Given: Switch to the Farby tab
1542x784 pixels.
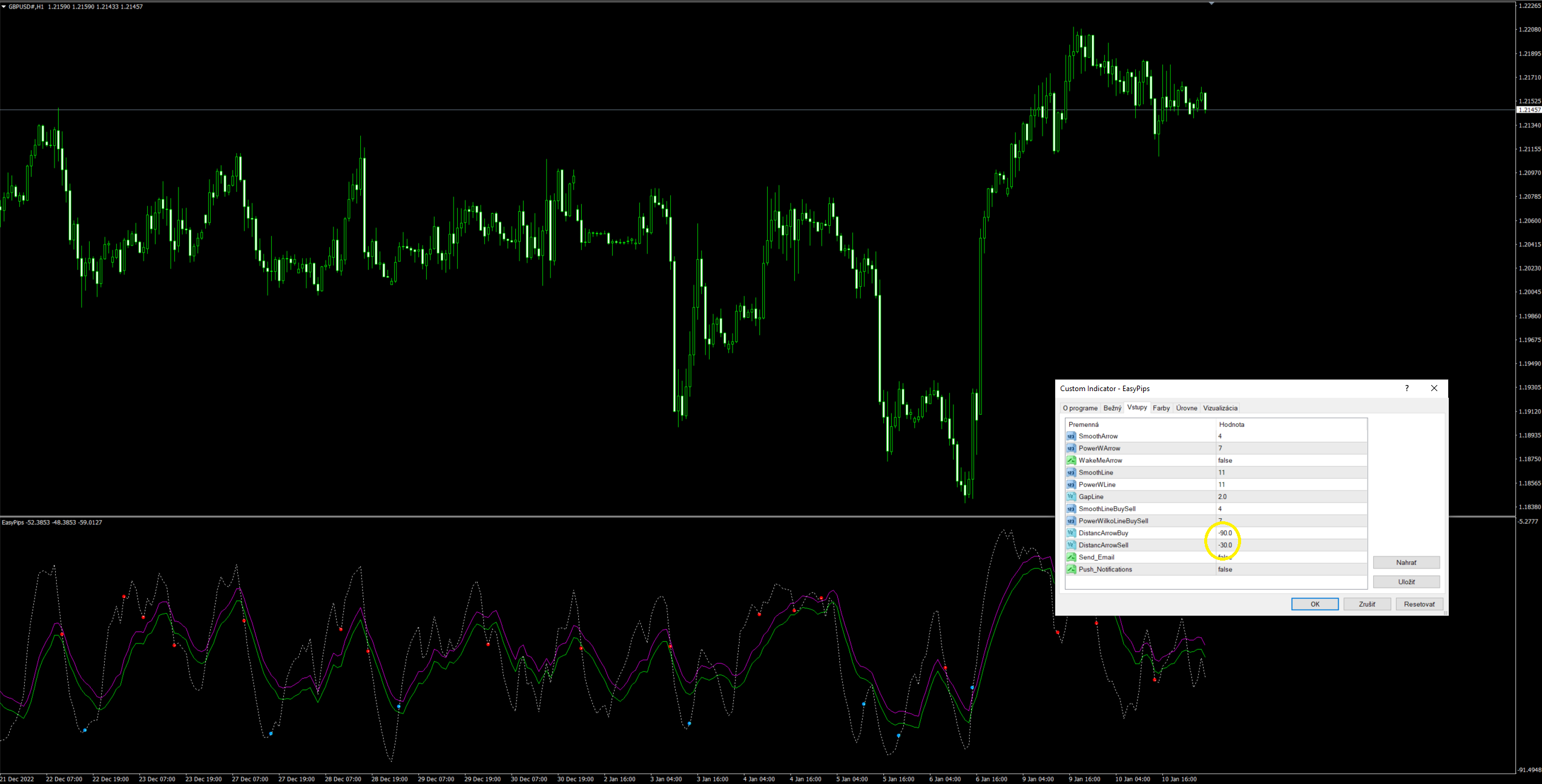Looking at the screenshot, I should 1161,408.
